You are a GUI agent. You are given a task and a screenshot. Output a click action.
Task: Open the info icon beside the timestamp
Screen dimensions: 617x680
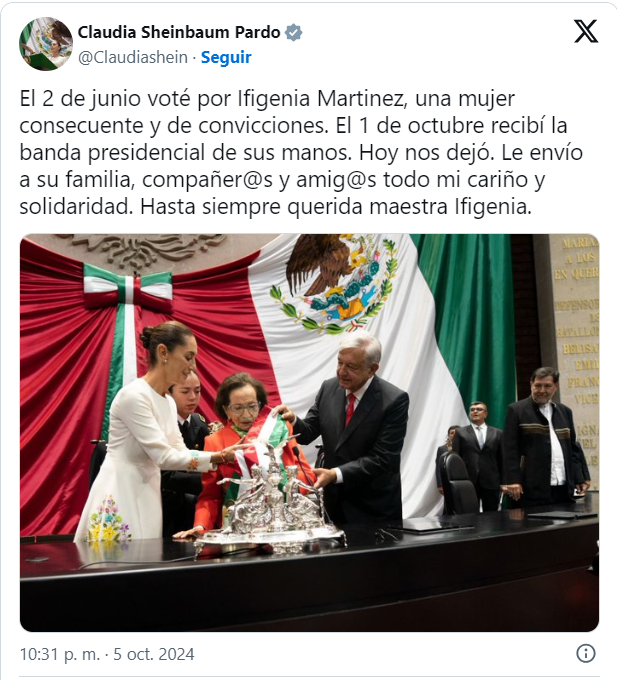coord(586,653)
